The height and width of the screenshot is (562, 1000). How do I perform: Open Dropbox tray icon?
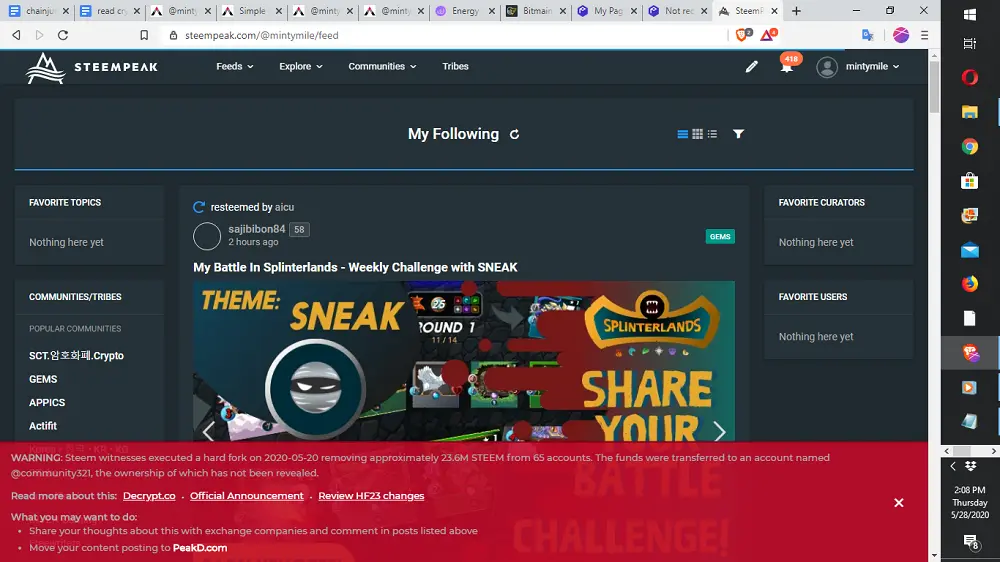point(971,466)
